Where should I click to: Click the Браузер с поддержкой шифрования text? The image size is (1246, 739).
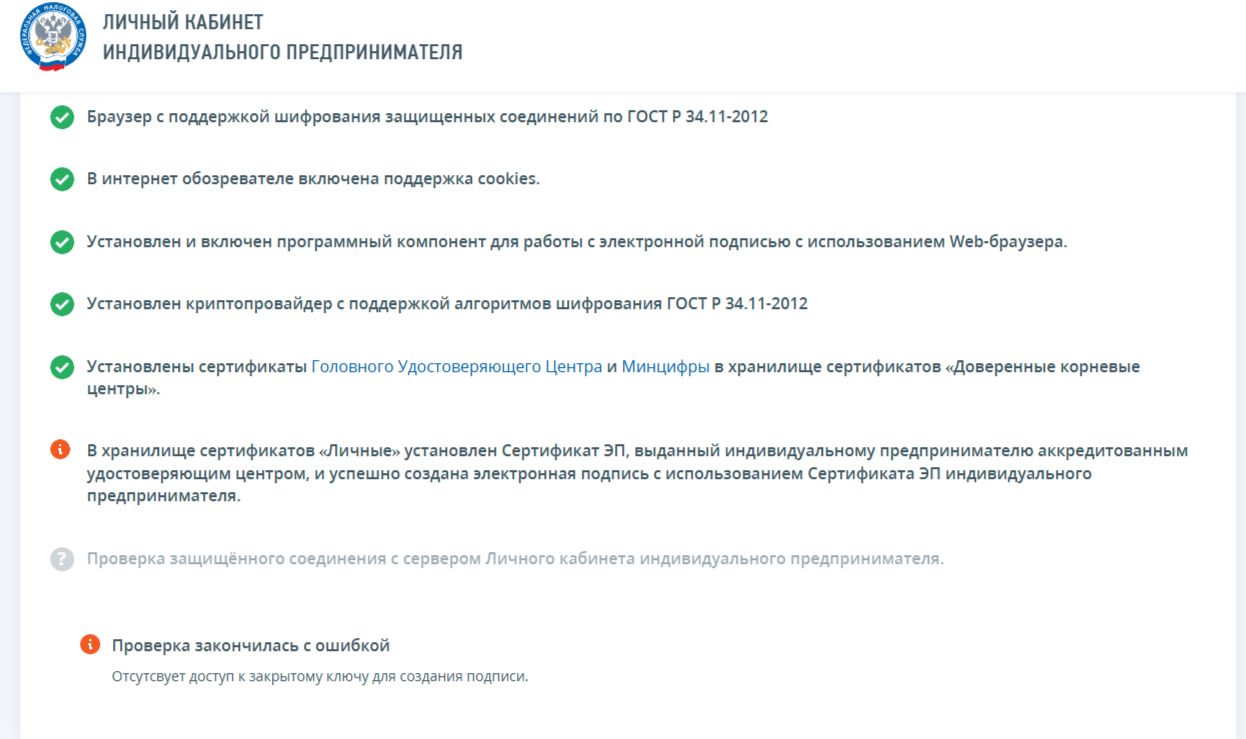tap(427, 116)
